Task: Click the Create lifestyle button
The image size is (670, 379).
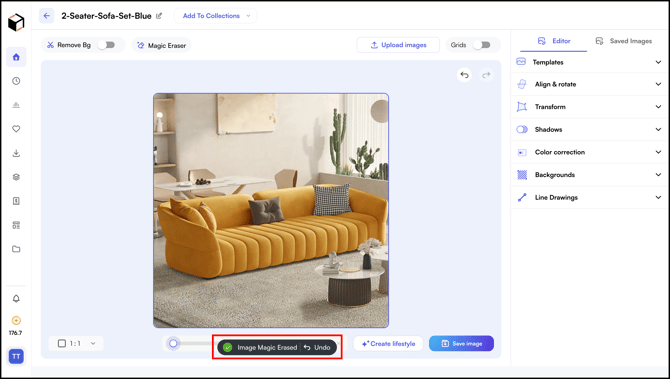Action: [388, 344]
